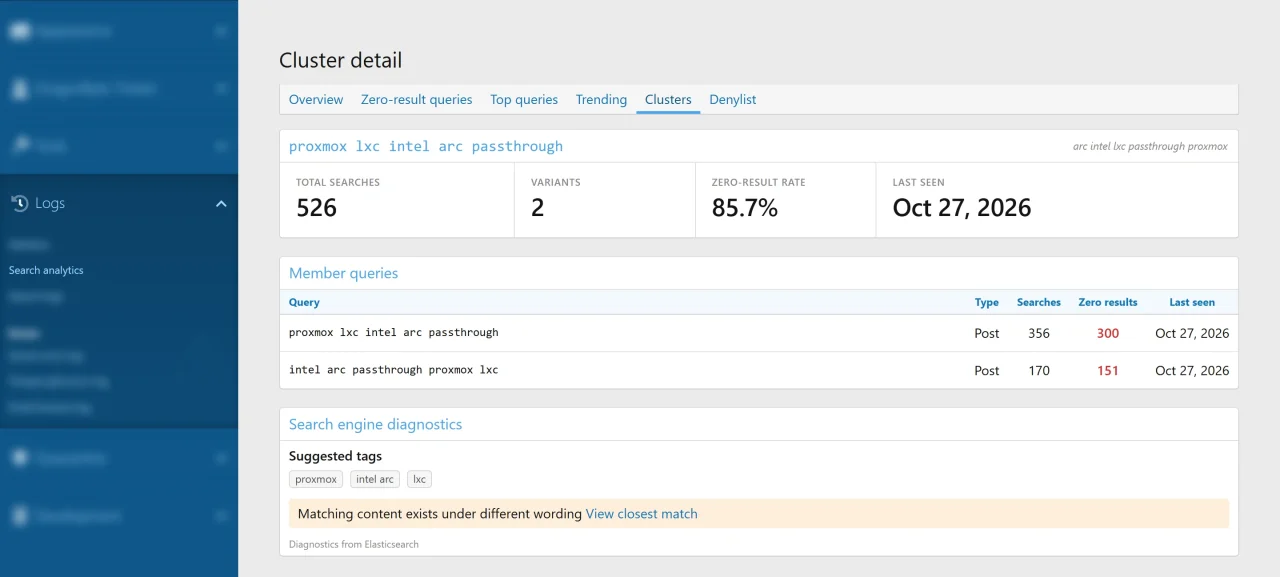Sort by the Zero results column header
The width and height of the screenshot is (1280, 577).
1108,302
